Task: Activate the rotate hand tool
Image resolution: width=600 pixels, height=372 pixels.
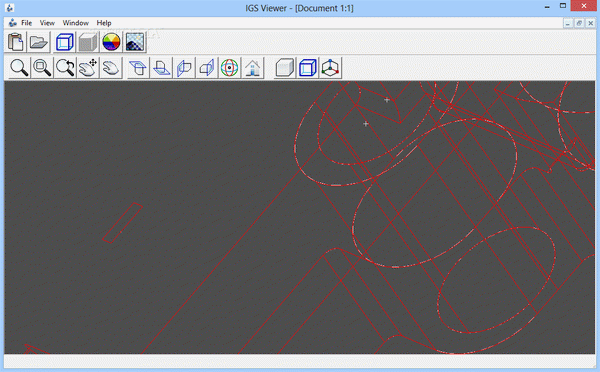Action: click(111, 68)
